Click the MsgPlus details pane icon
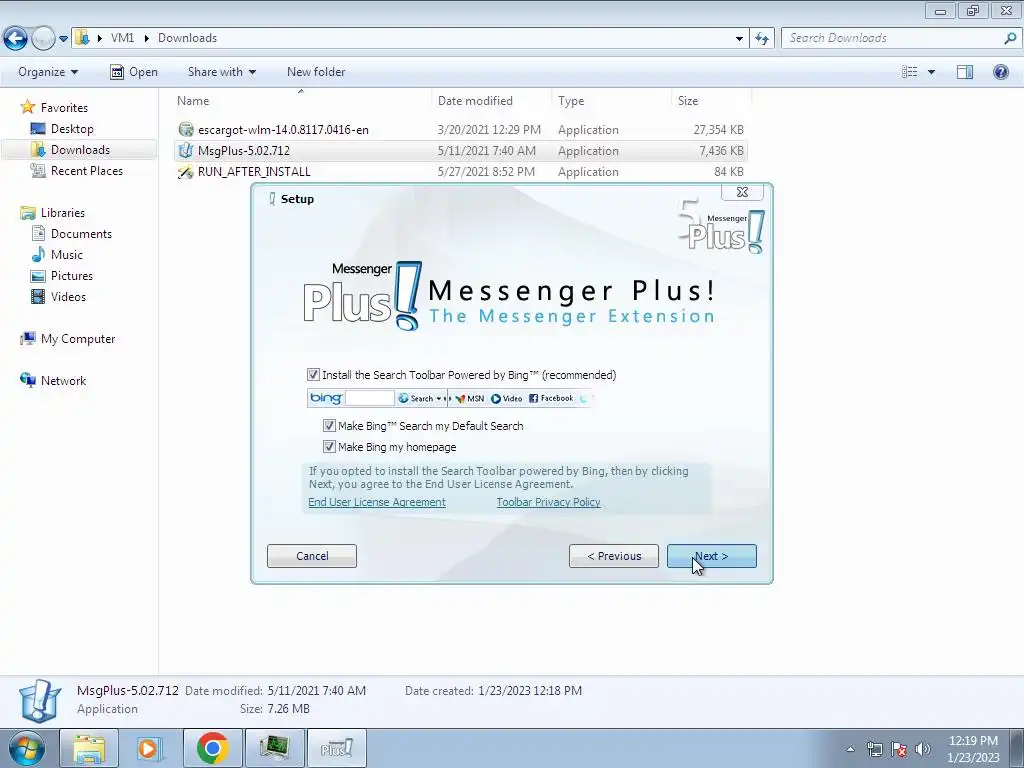This screenshot has height=768, width=1024. point(40,701)
